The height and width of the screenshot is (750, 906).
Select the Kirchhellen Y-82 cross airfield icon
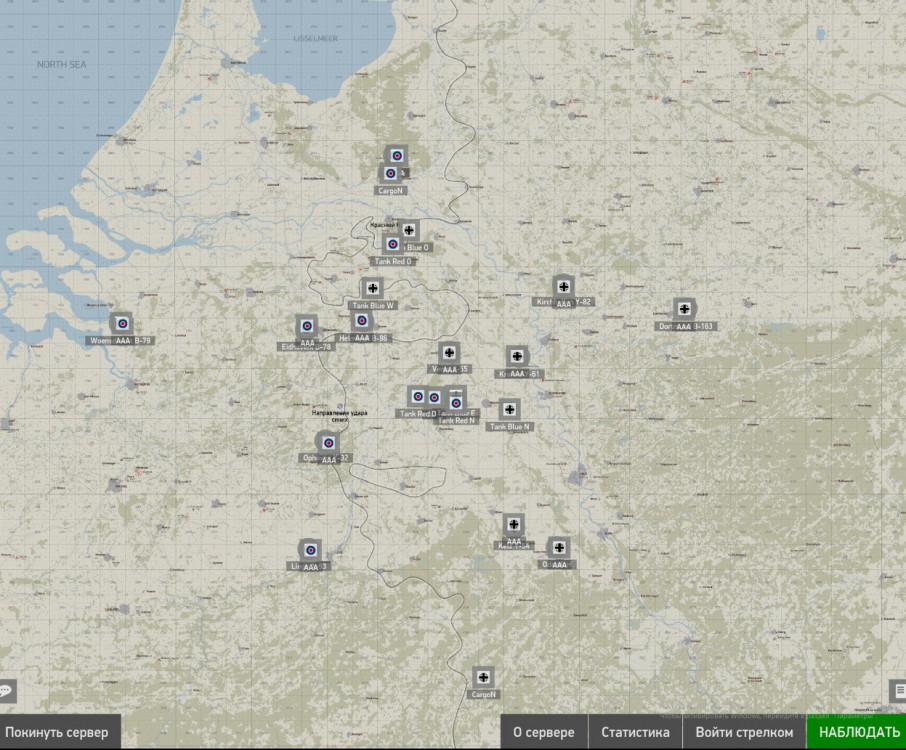(x=563, y=286)
